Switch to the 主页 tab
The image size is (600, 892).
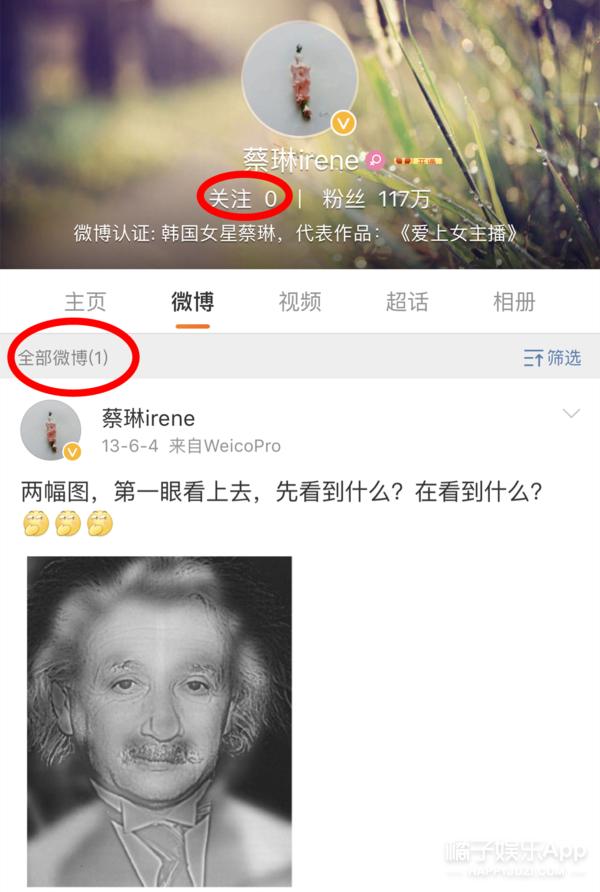(x=85, y=302)
